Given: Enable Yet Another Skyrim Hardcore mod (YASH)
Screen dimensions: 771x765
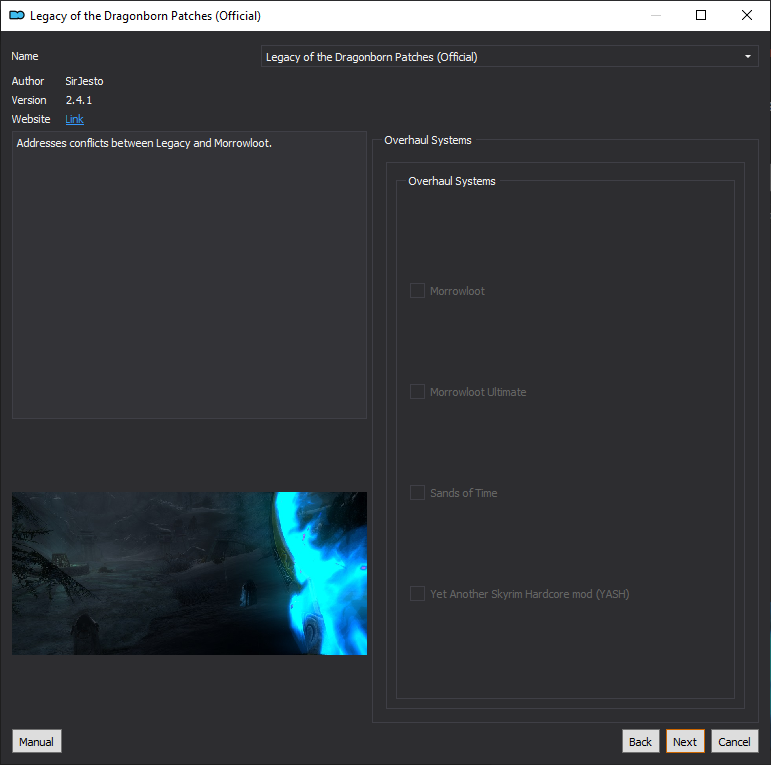Looking at the screenshot, I should [x=417, y=594].
